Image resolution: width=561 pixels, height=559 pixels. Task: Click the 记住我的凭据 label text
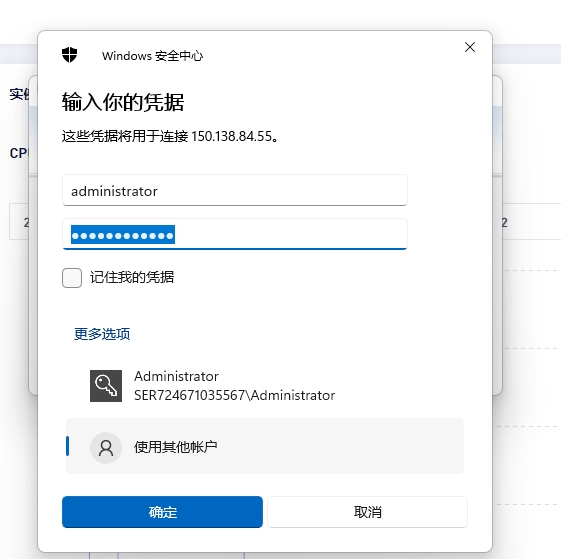click(132, 277)
